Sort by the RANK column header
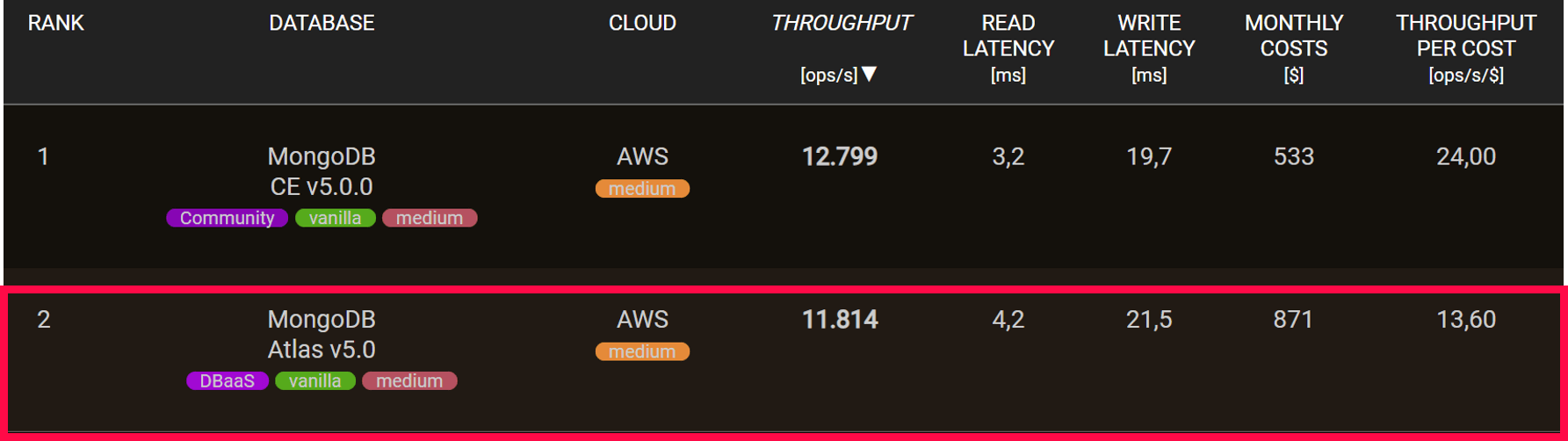The image size is (1568, 441). [55, 24]
